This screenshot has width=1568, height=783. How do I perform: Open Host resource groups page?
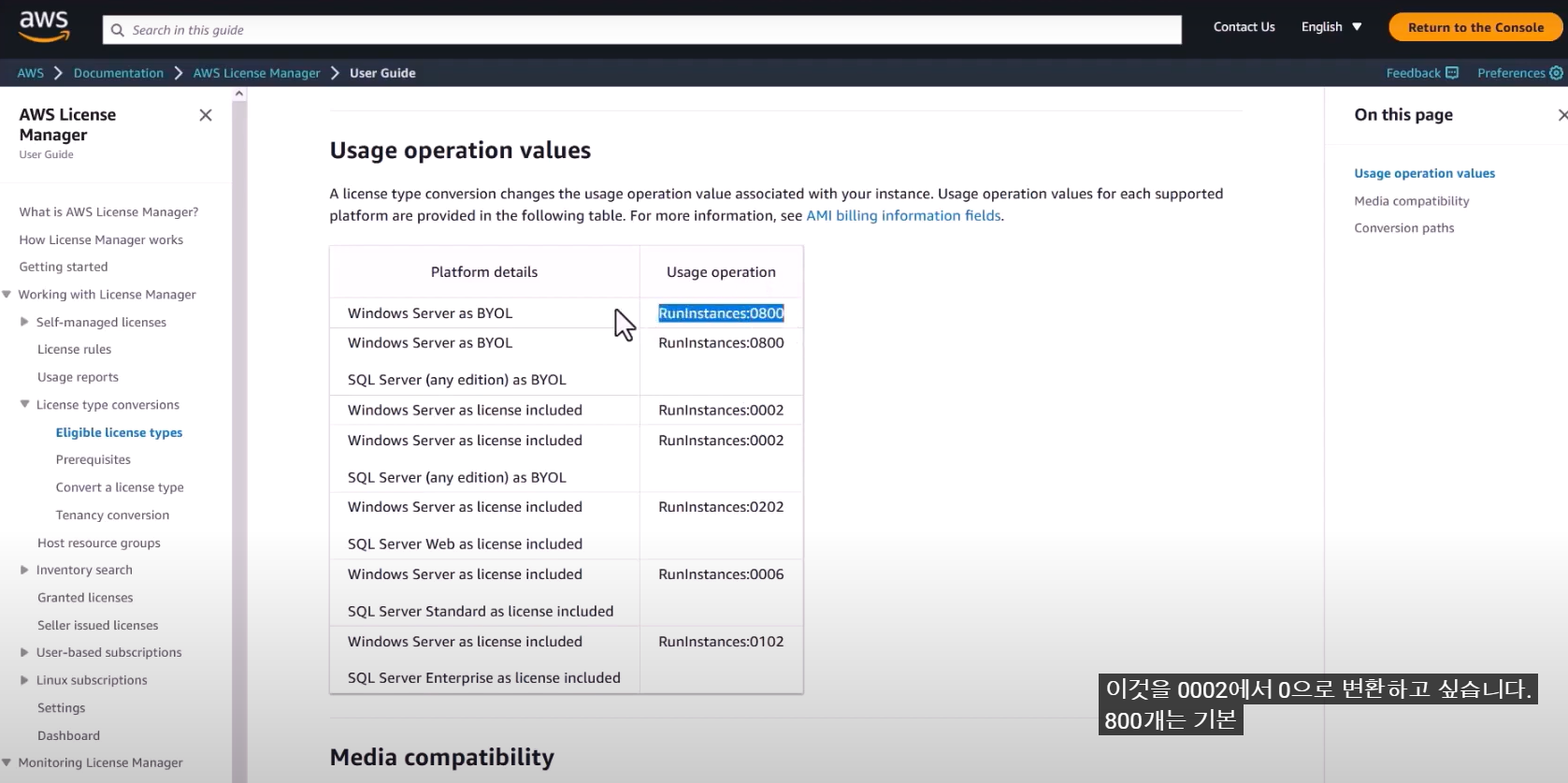[99, 543]
